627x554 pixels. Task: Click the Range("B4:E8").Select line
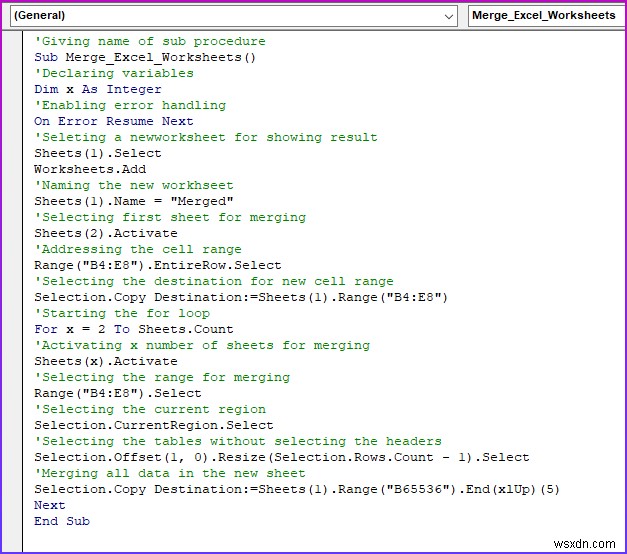[x=118, y=393]
